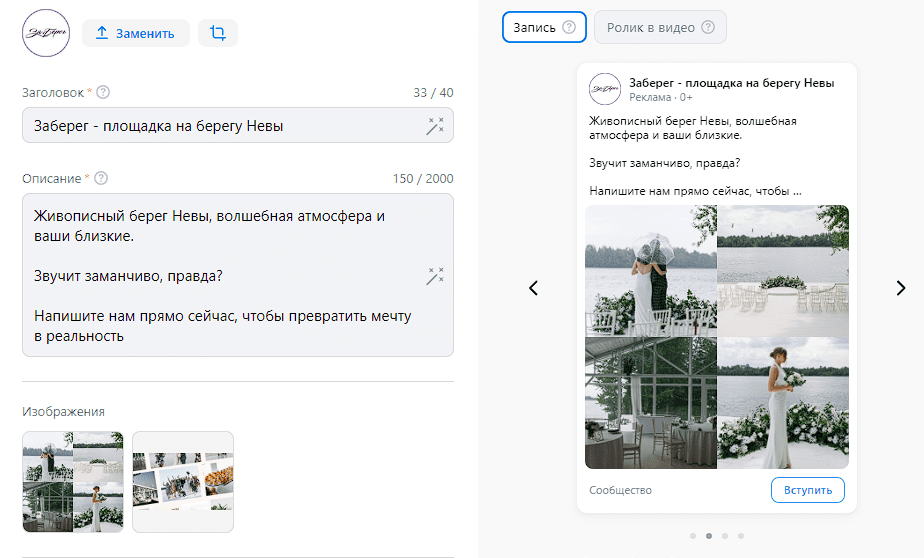Select the second carousel pagination dot
The height and width of the screenshot is (558, 924).
(x=709, y=536)
